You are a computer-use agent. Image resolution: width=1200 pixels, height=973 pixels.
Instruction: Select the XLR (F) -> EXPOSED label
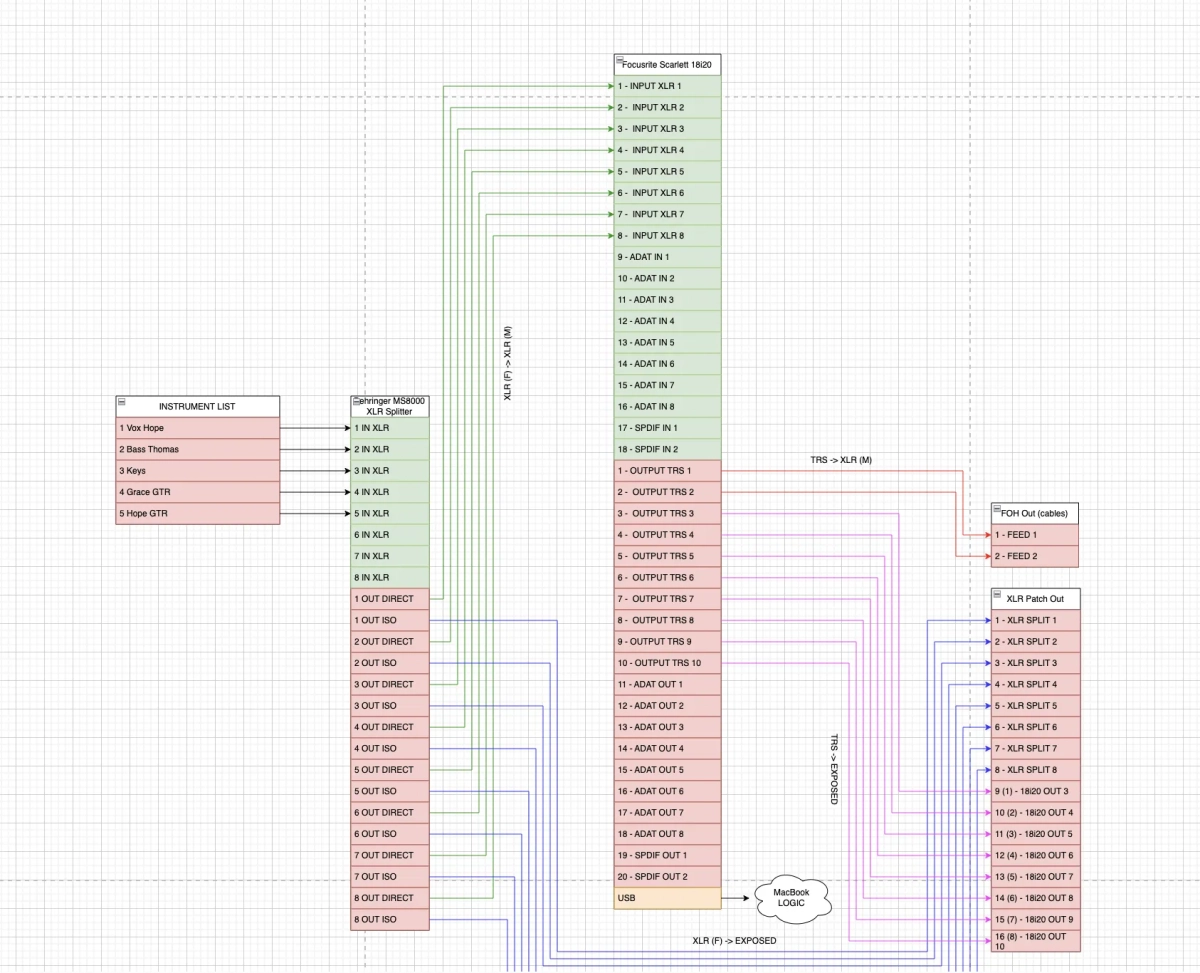[x=734, y=941]
